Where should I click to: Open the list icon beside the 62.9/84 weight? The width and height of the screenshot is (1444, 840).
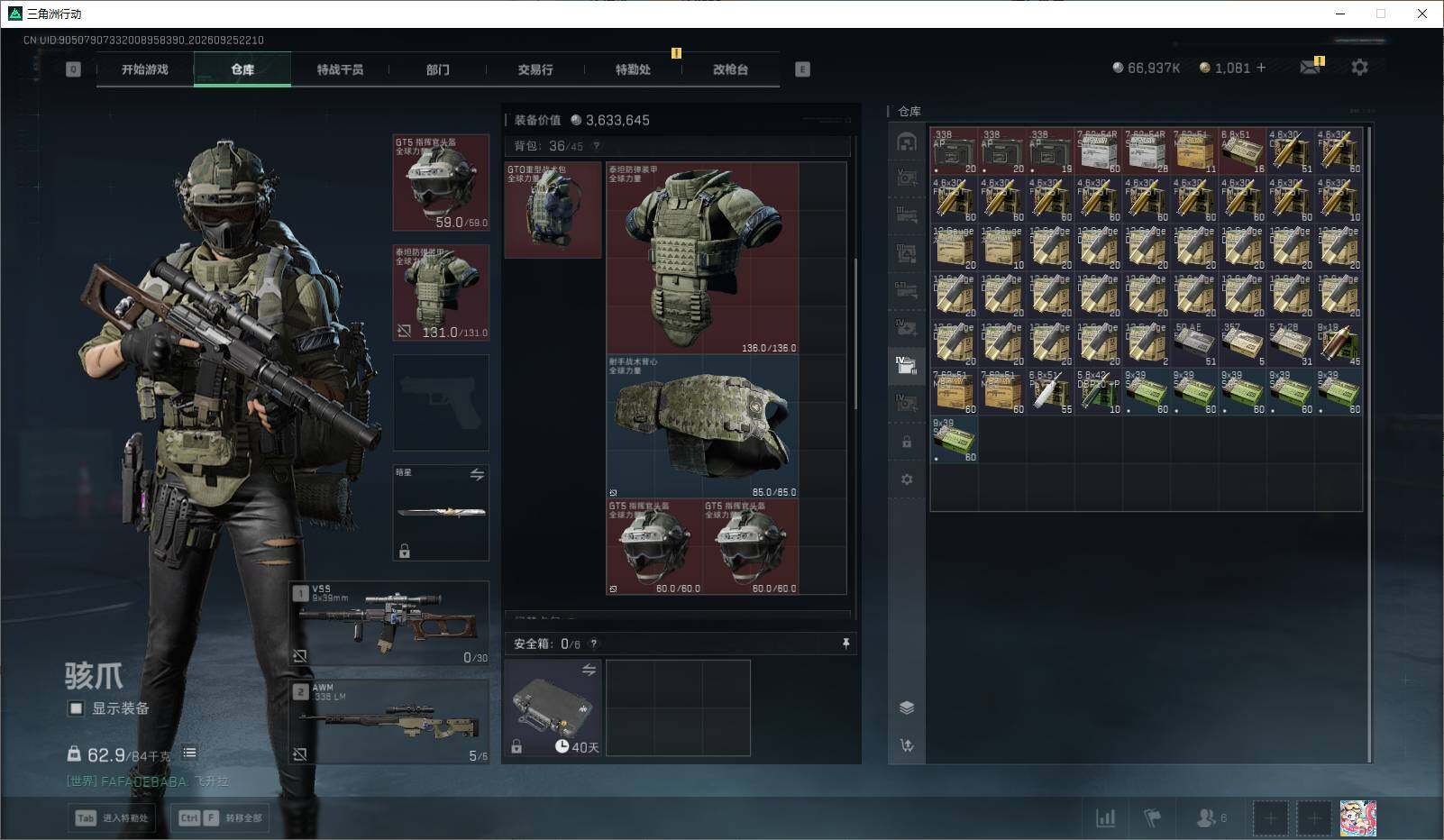click(x=189, y=753)
